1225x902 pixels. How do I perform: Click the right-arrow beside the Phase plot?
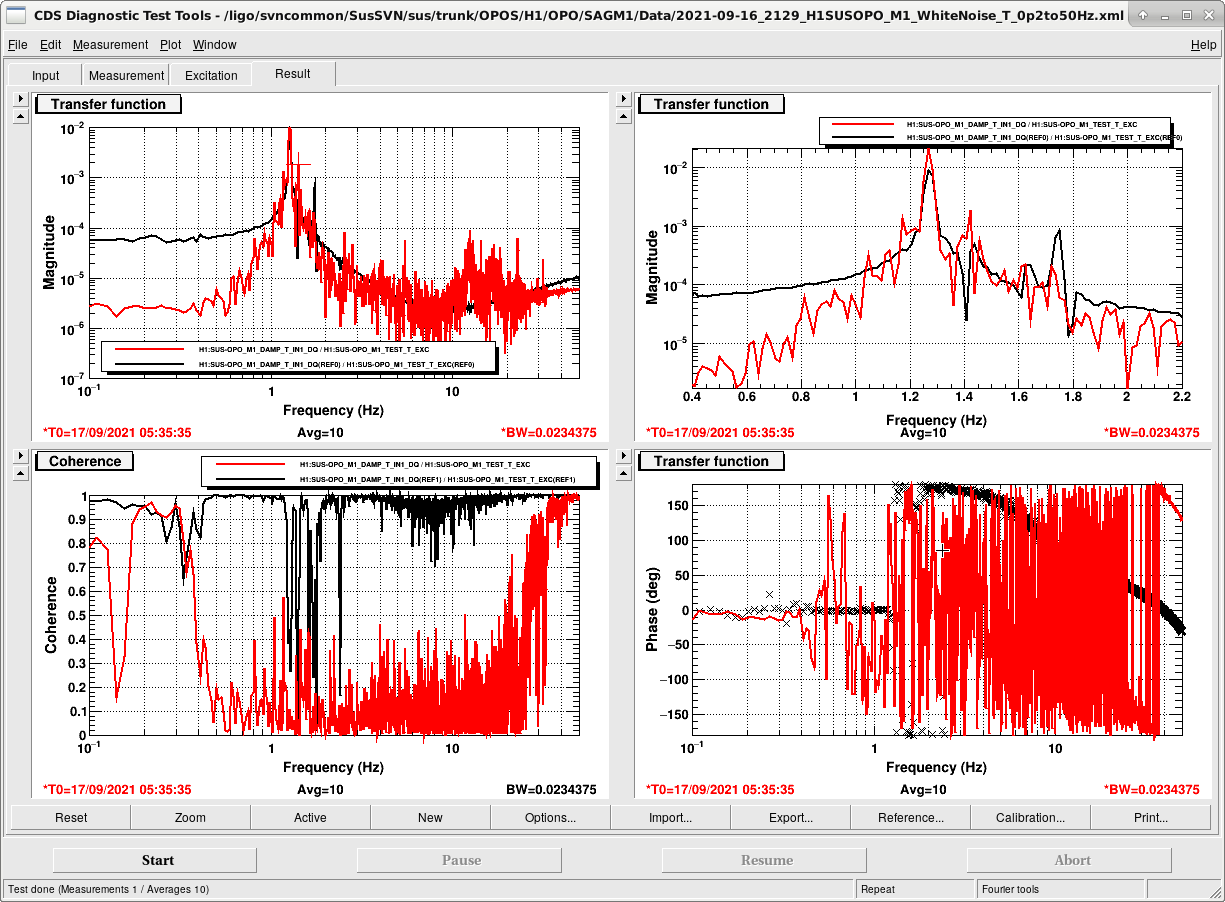click(x=625, y=456)
